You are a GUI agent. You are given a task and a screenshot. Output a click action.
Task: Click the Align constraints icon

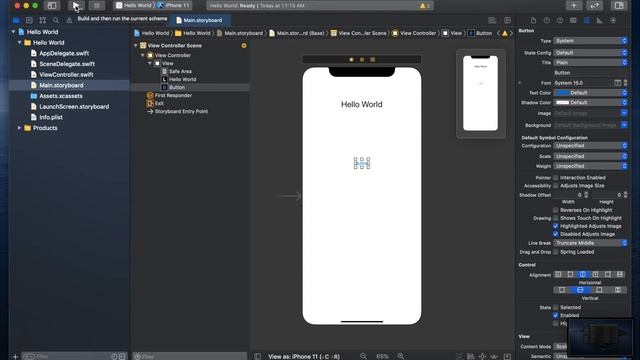tap(470, 356)
